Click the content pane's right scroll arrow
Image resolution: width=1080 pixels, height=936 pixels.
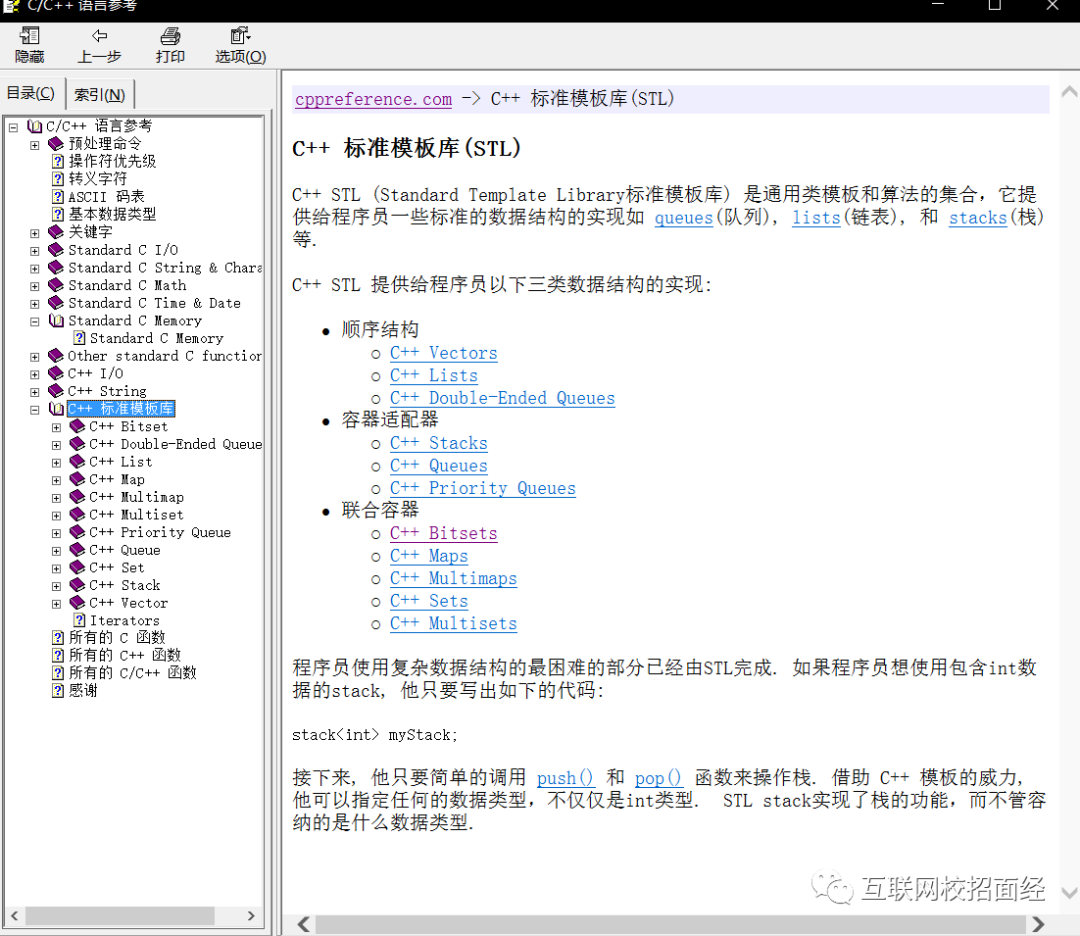coord(1038,924)
